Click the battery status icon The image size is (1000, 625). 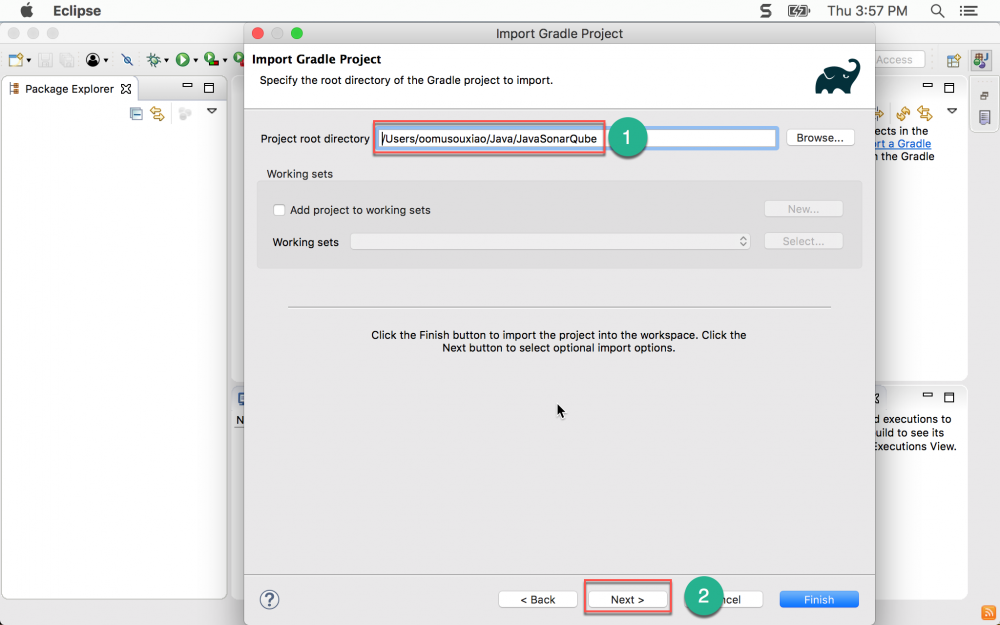click(798, 11)
